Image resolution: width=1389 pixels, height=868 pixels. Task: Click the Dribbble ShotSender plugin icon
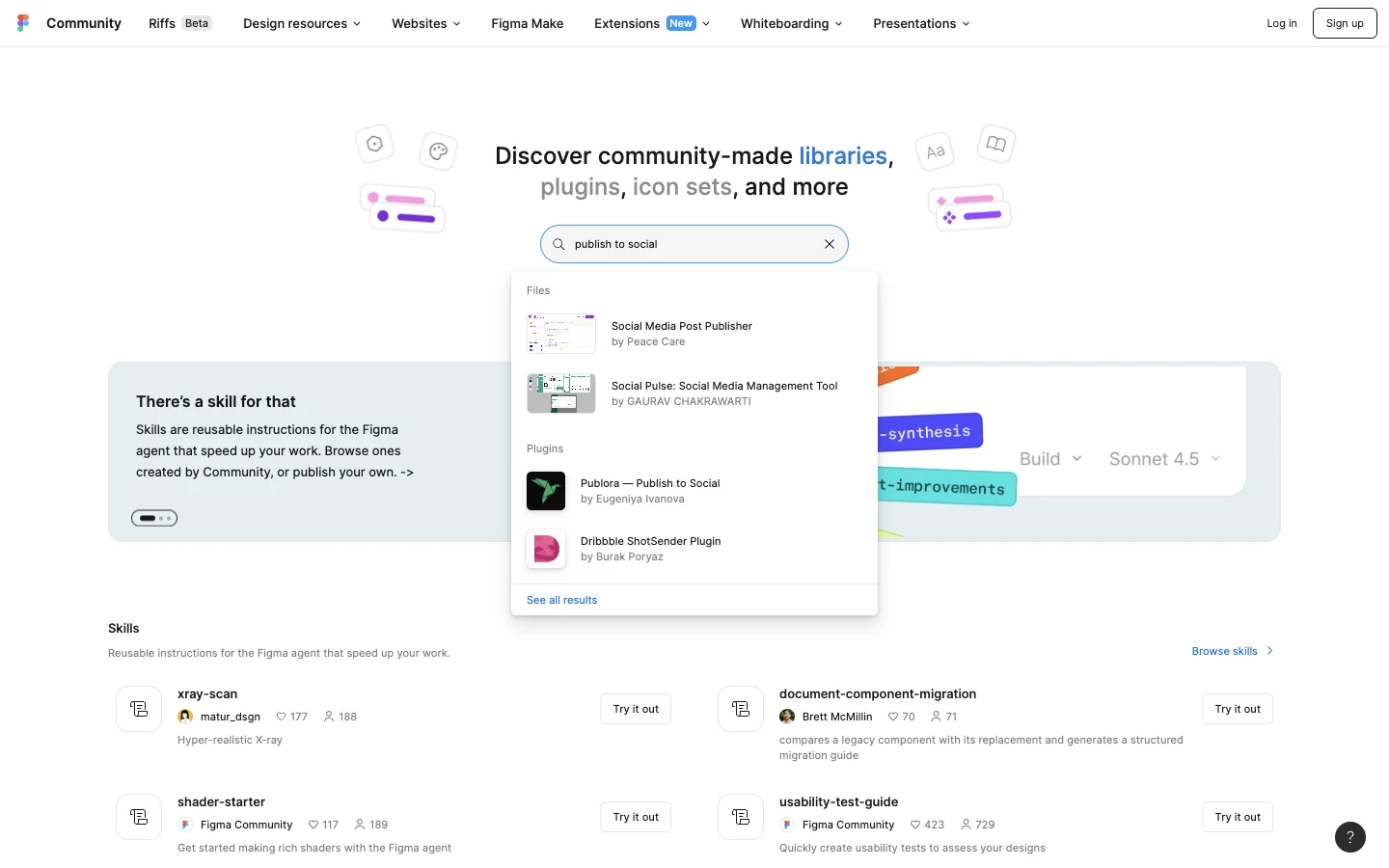pyautogui.click(x=546, y=549)
